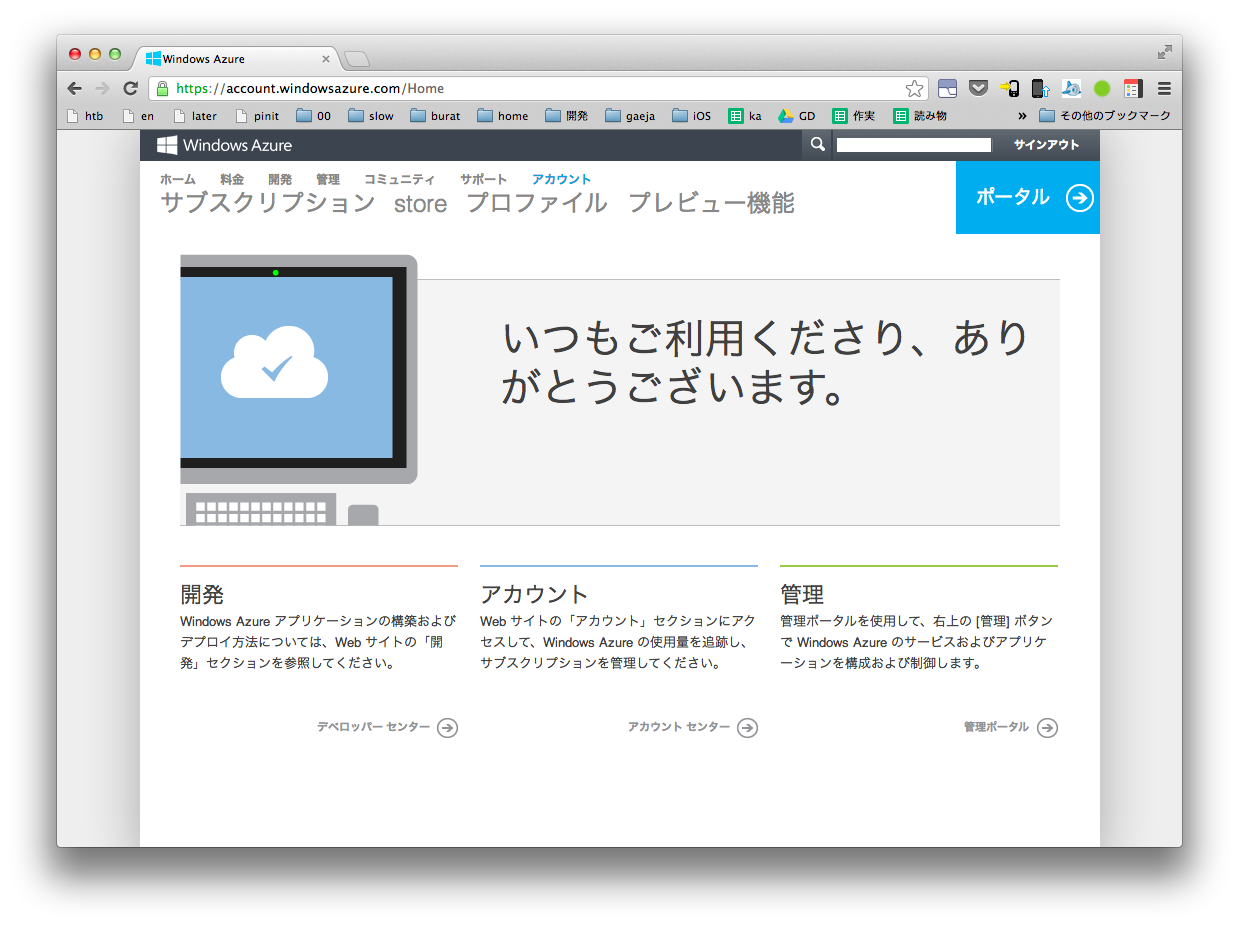Open the gaeja bookmark folder
This screenshot has height=926, width=1239.
click(x=630, y=116)
